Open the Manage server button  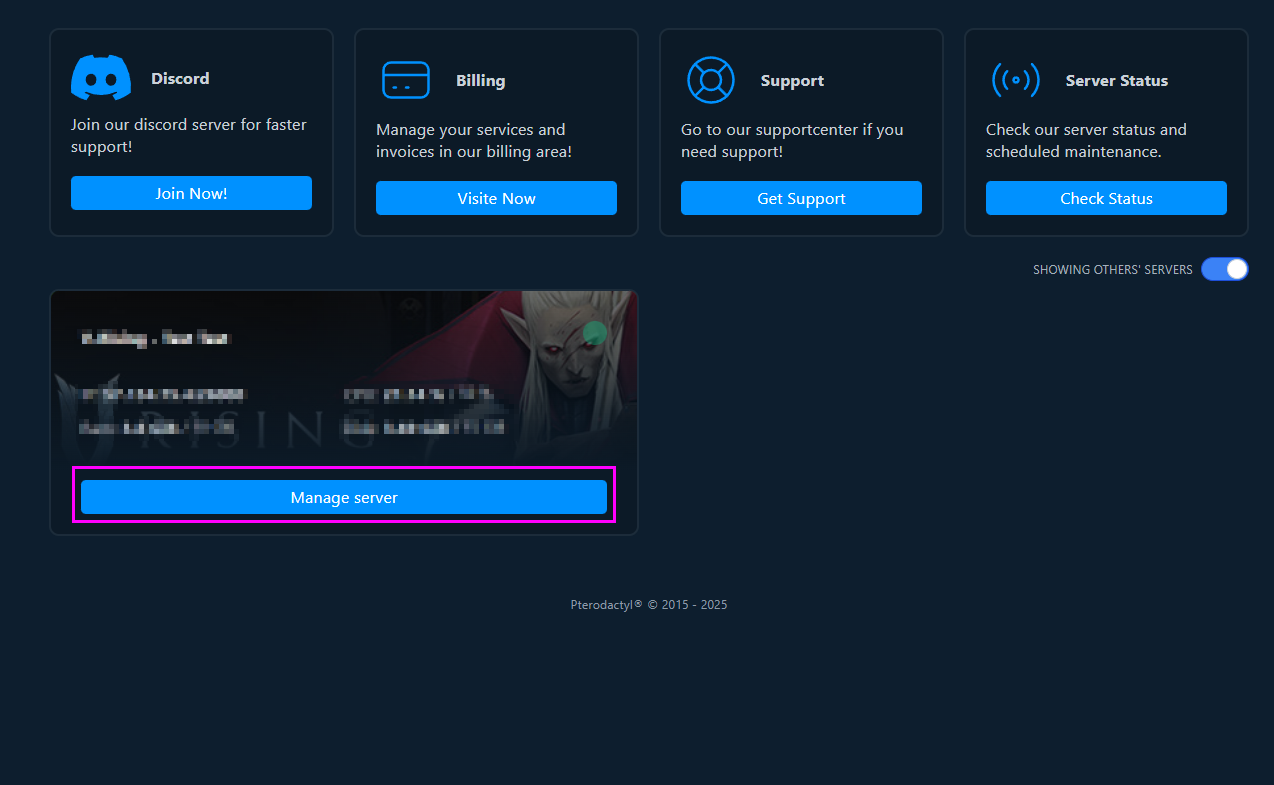344,497
